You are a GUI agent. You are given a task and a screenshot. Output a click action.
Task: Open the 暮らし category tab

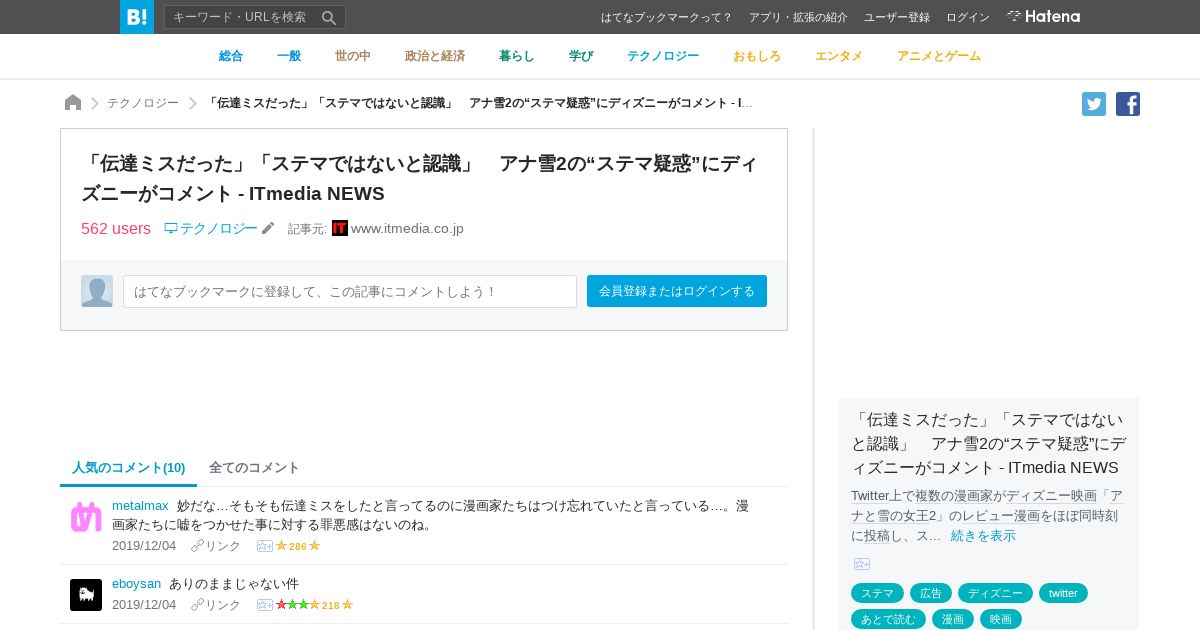coord(517,56)
